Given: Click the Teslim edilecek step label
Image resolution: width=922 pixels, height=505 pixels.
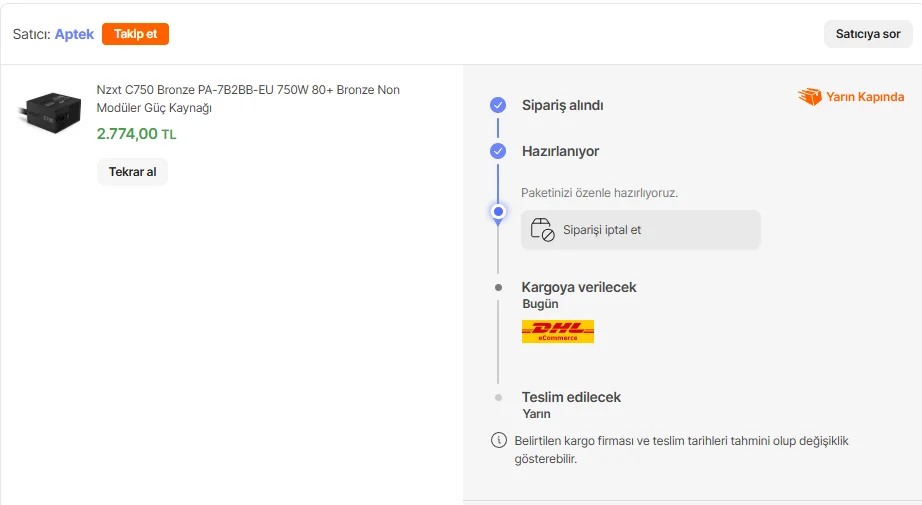Looking at the screenshot, I should [571, 397].
